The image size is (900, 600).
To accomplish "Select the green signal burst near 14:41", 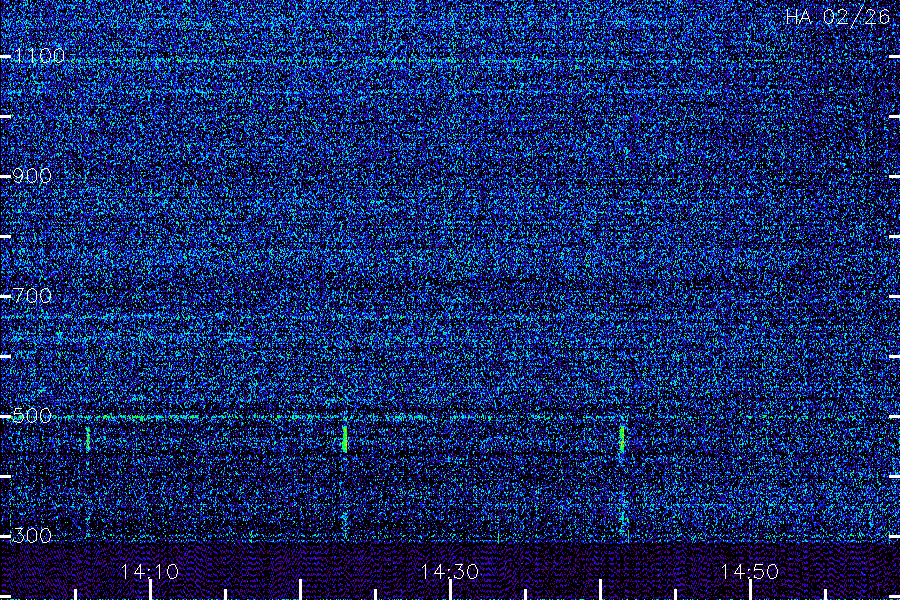I will [622, 439].
